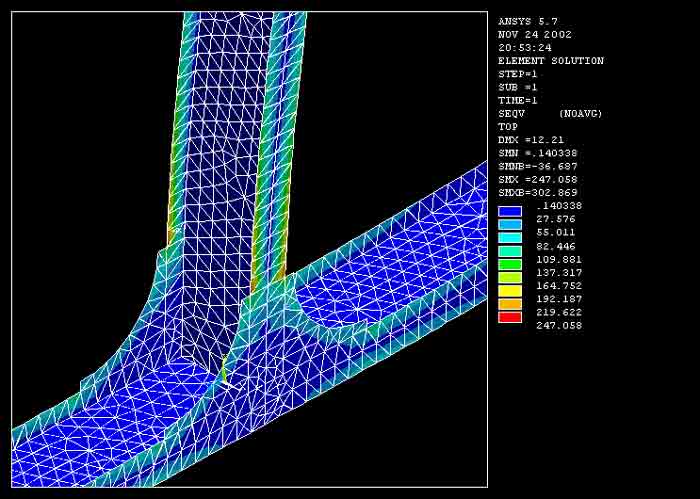Click the date NOV 24 2002
700x499 pixels.
click(x=535, y=34)
